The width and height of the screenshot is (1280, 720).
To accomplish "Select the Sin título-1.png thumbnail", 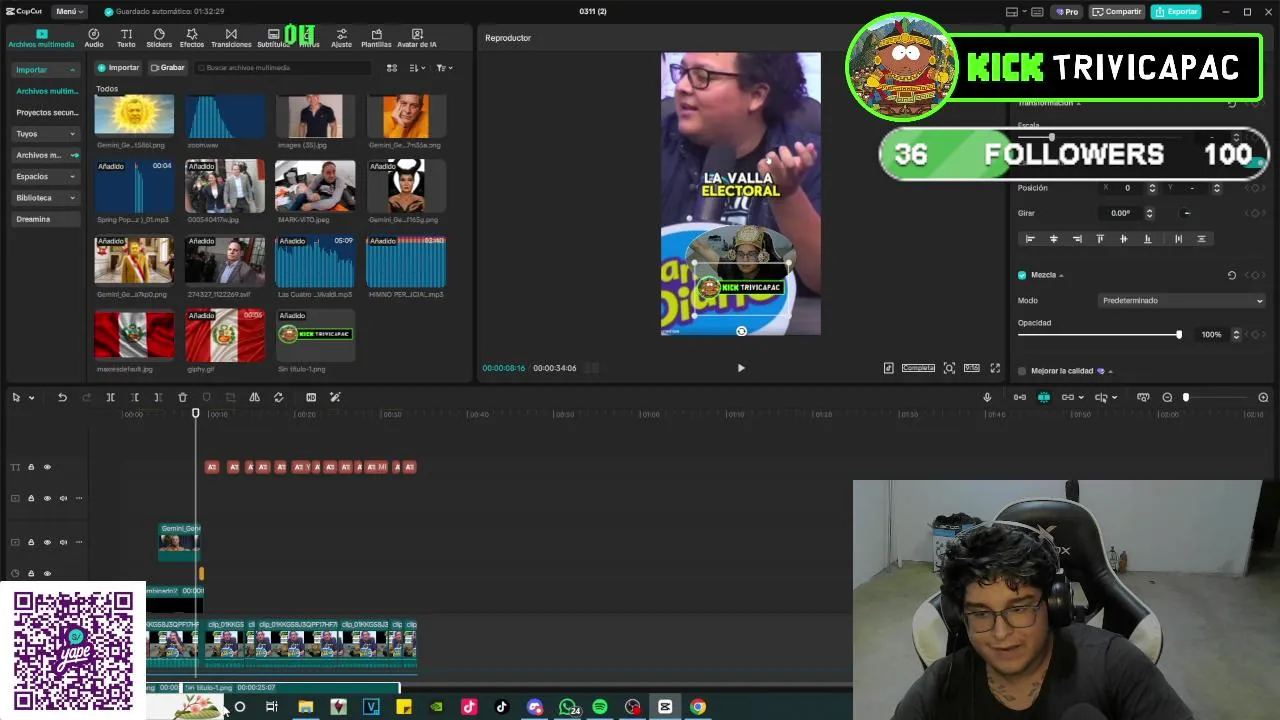I will pyautogui.click(x=315, y=336).
